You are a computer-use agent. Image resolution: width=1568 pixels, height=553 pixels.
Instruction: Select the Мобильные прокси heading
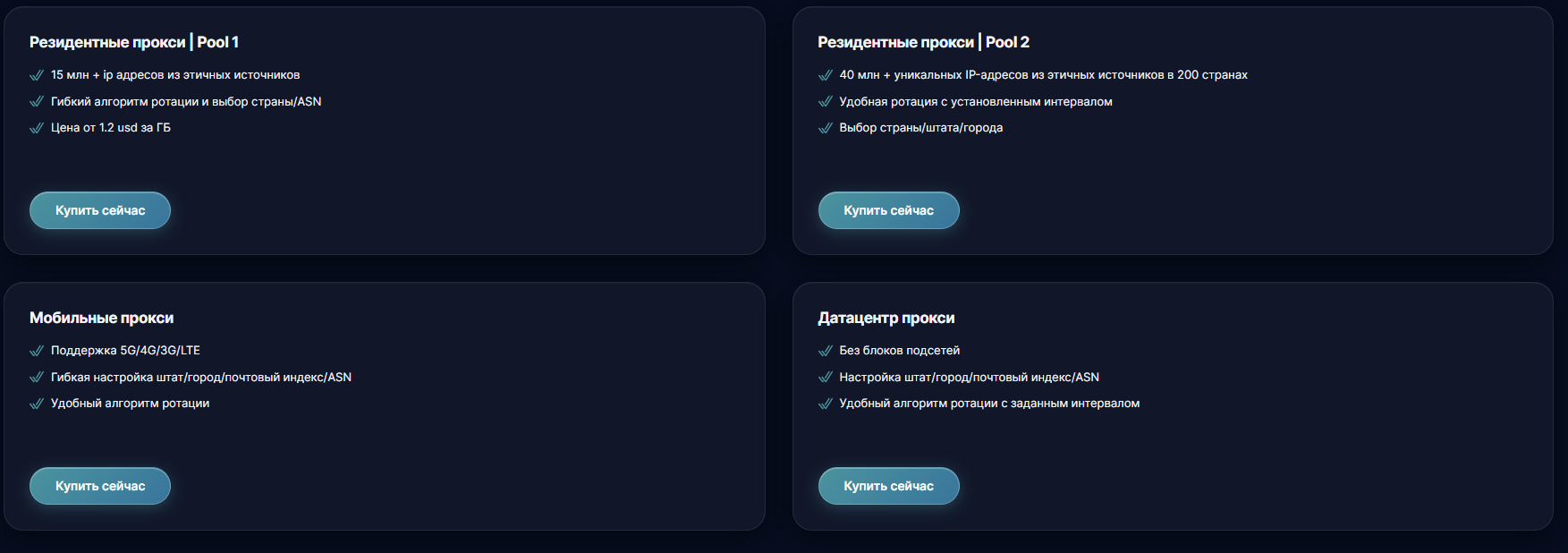click(x=102, y=318)
